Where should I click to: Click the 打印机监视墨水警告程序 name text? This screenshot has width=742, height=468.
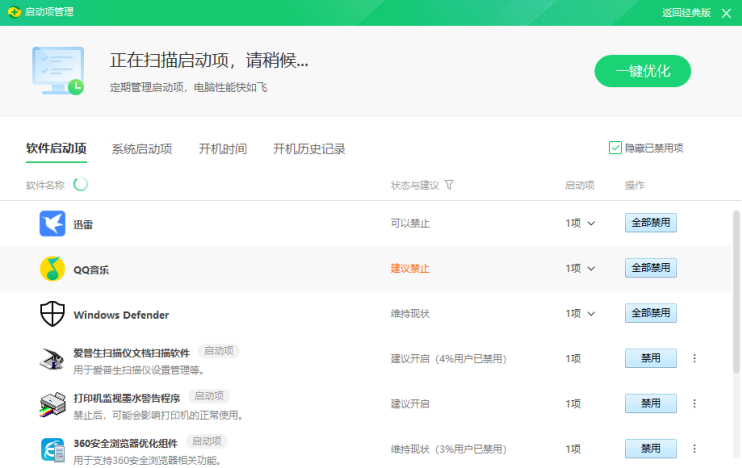(127, 398)
